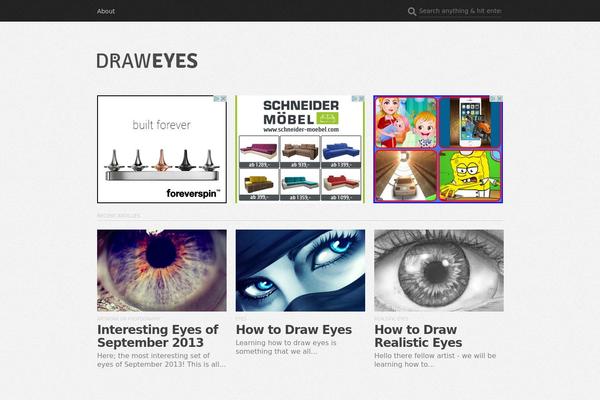Select the blue sofa priced ab 1399
Viewport: 600px width, 400px height.
point(341,152)
